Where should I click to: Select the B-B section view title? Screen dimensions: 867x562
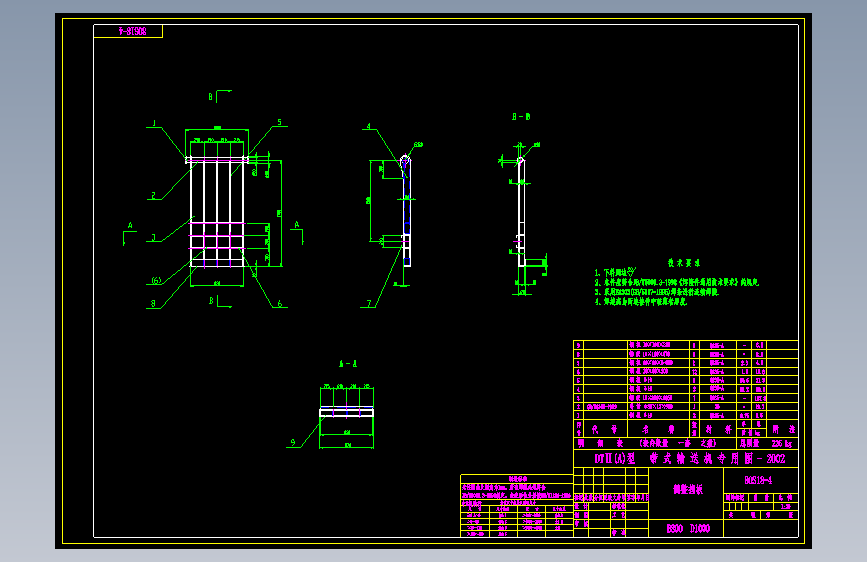(521, 117)
